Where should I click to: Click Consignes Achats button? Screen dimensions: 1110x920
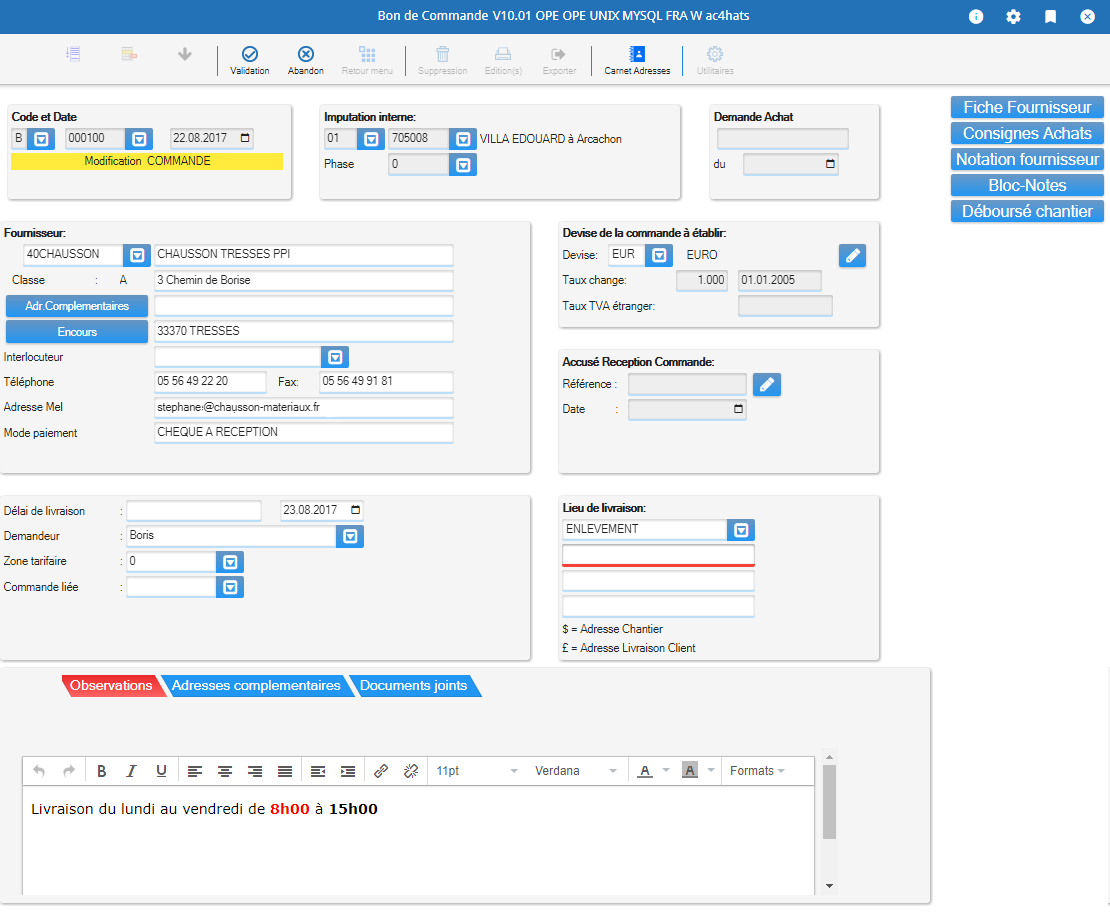point(1026,134)
